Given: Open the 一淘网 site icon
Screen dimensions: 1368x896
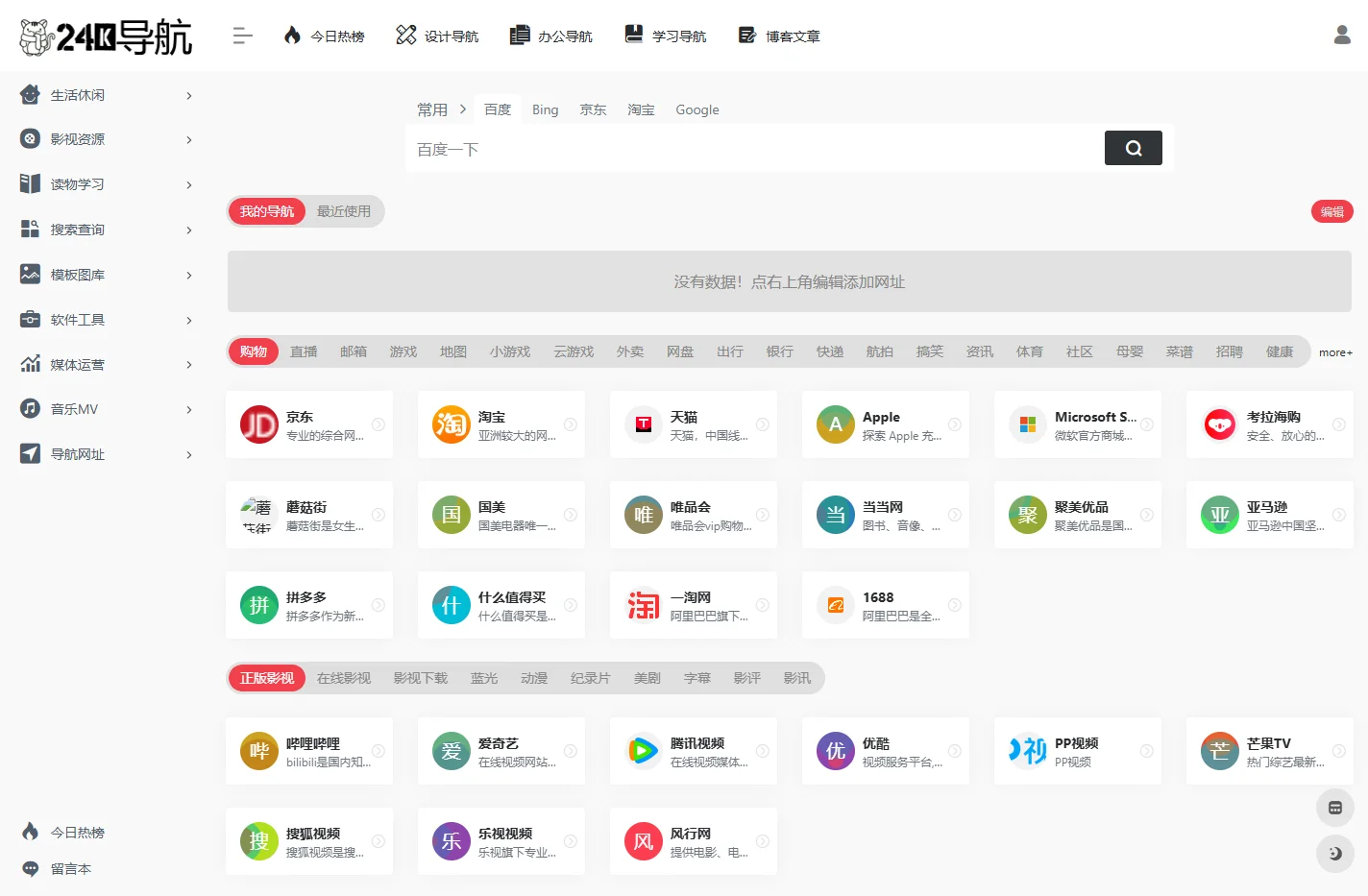Looking at the screenshot, I should [643, 605].
